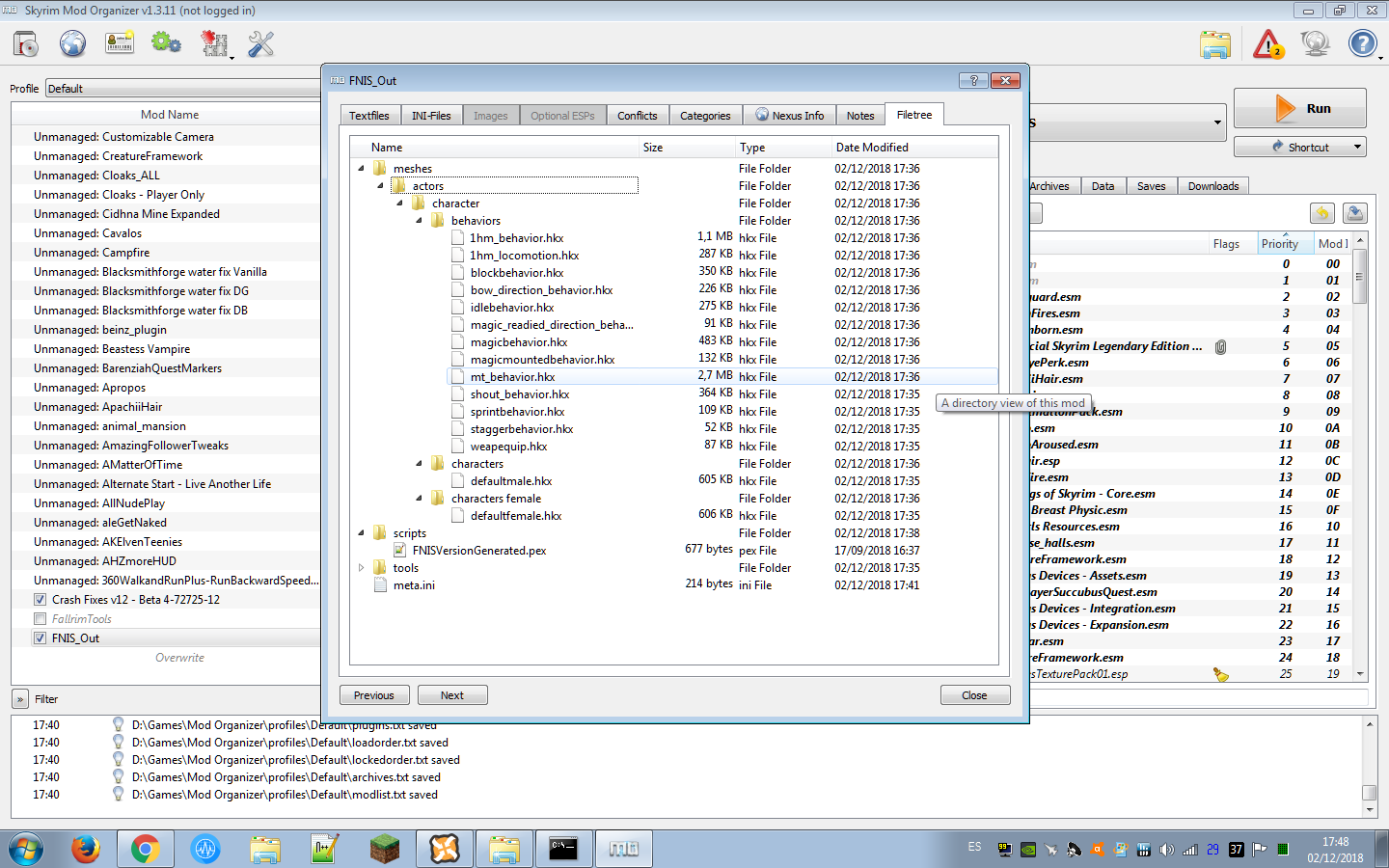The width and height of the screenshot is (1389, 868).
Task: Open the Windows Start button
Action: [x=26, y=849]
